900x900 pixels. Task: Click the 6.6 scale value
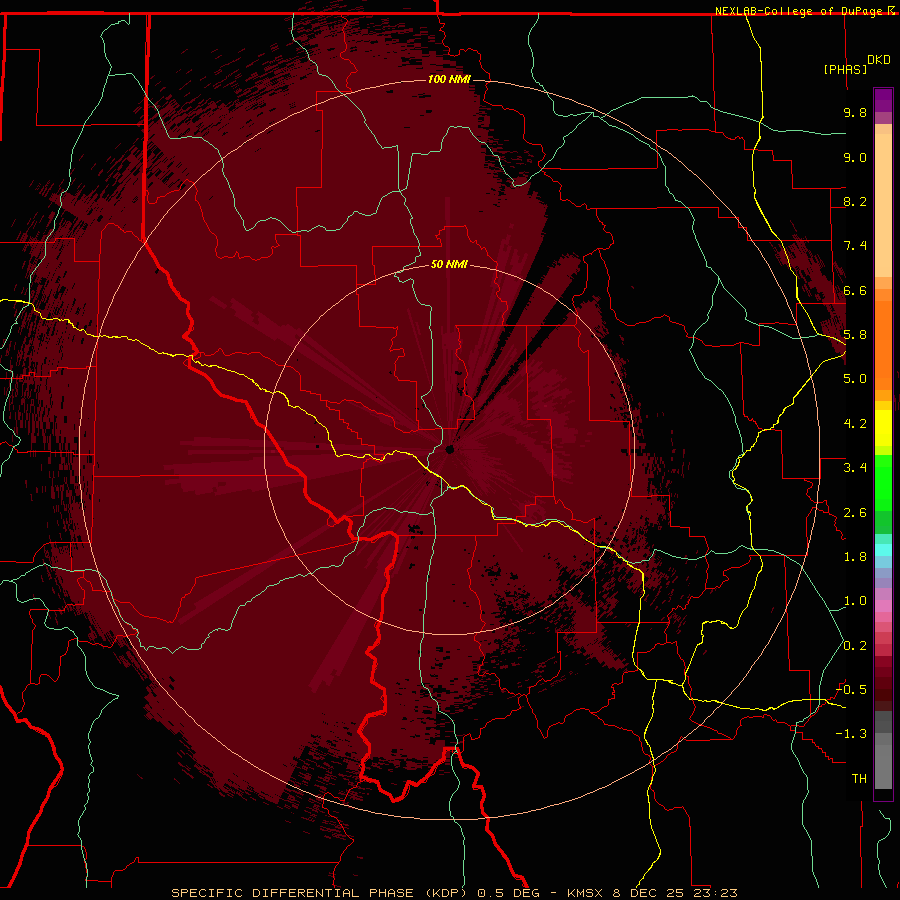(855, 290)
